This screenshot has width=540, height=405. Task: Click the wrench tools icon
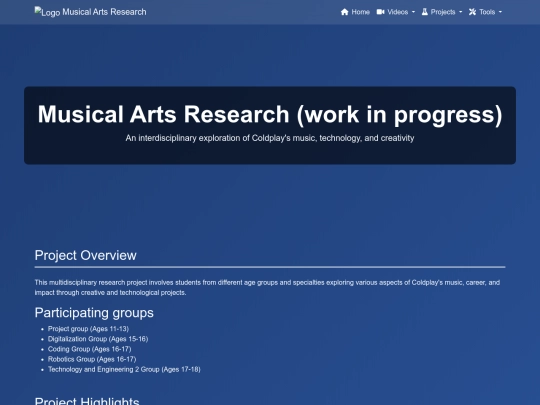(x=472, y=12)
